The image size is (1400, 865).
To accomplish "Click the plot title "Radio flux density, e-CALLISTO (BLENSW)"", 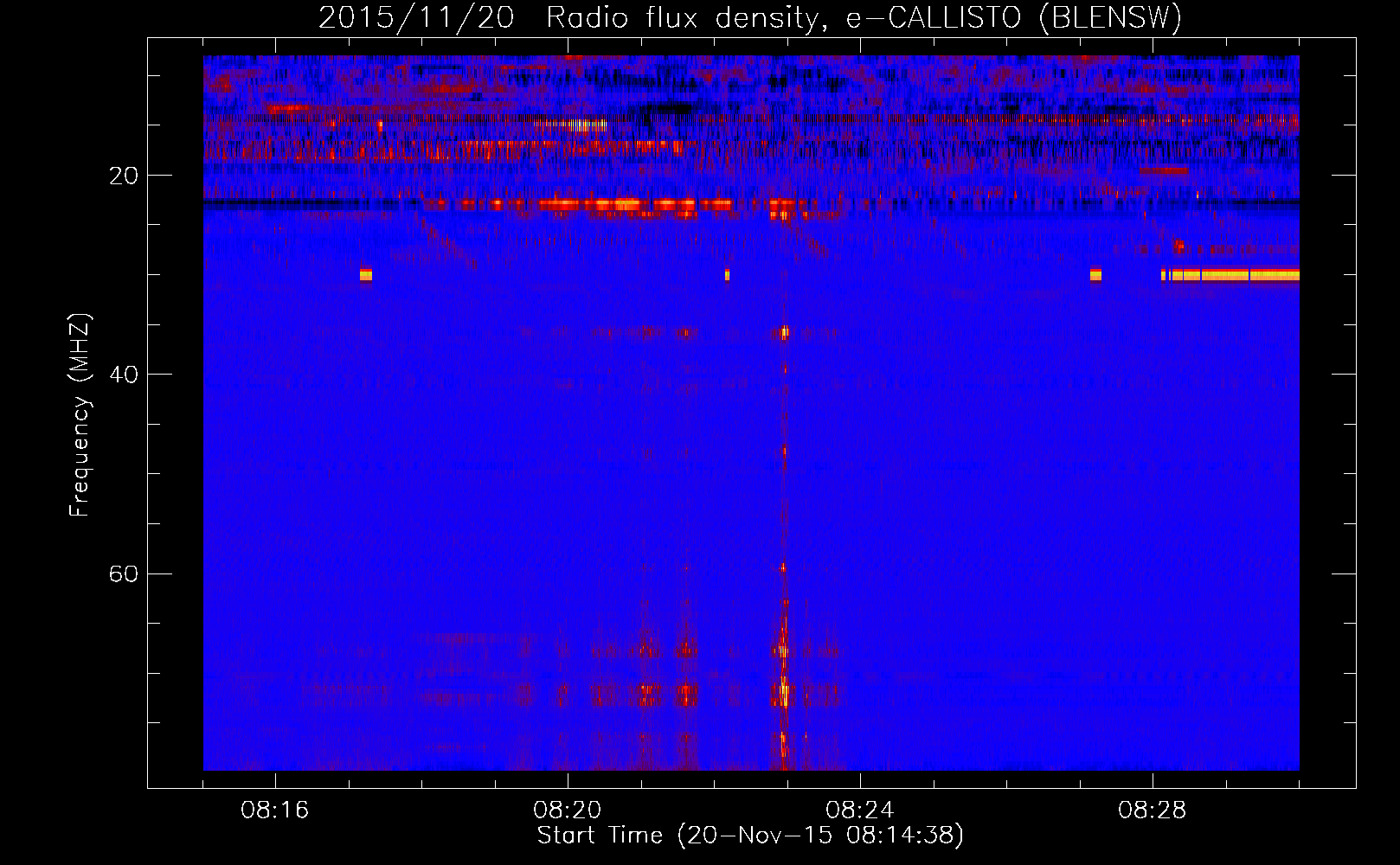I will 864,17.
